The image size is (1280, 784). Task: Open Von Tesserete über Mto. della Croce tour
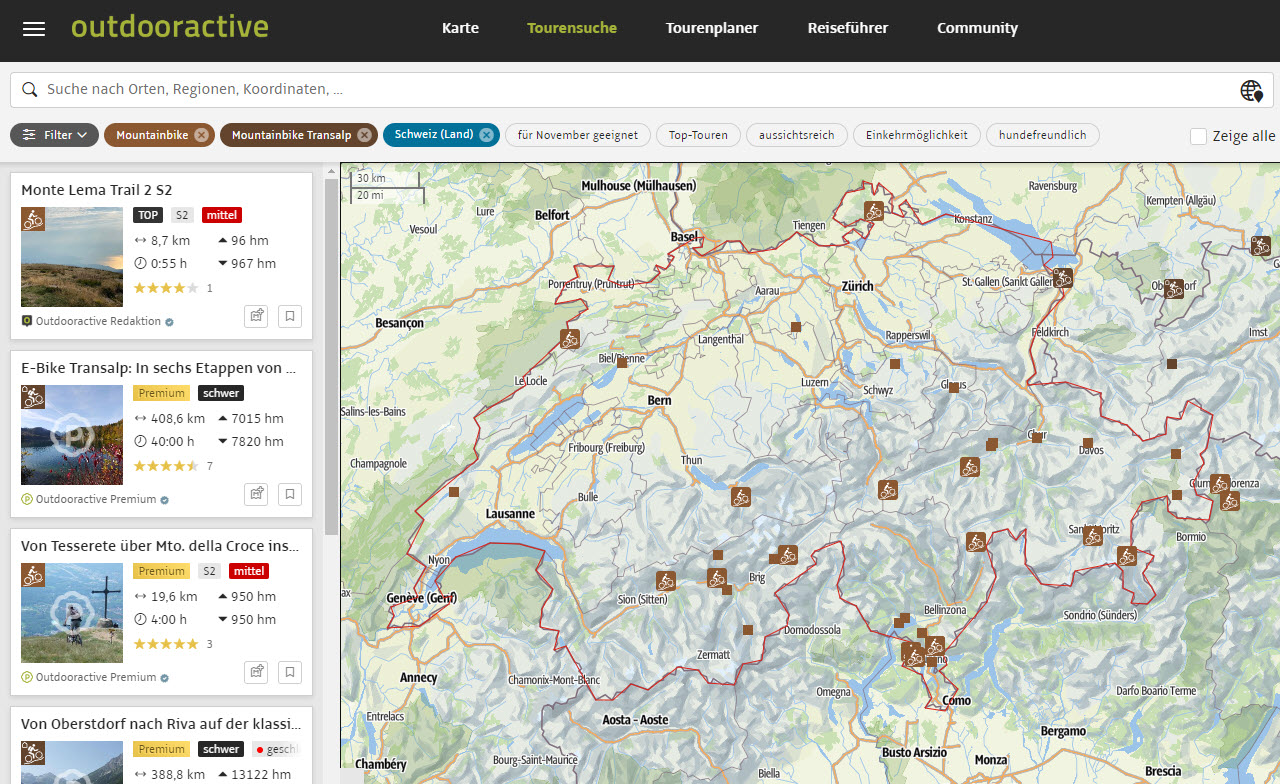(160, 546)
